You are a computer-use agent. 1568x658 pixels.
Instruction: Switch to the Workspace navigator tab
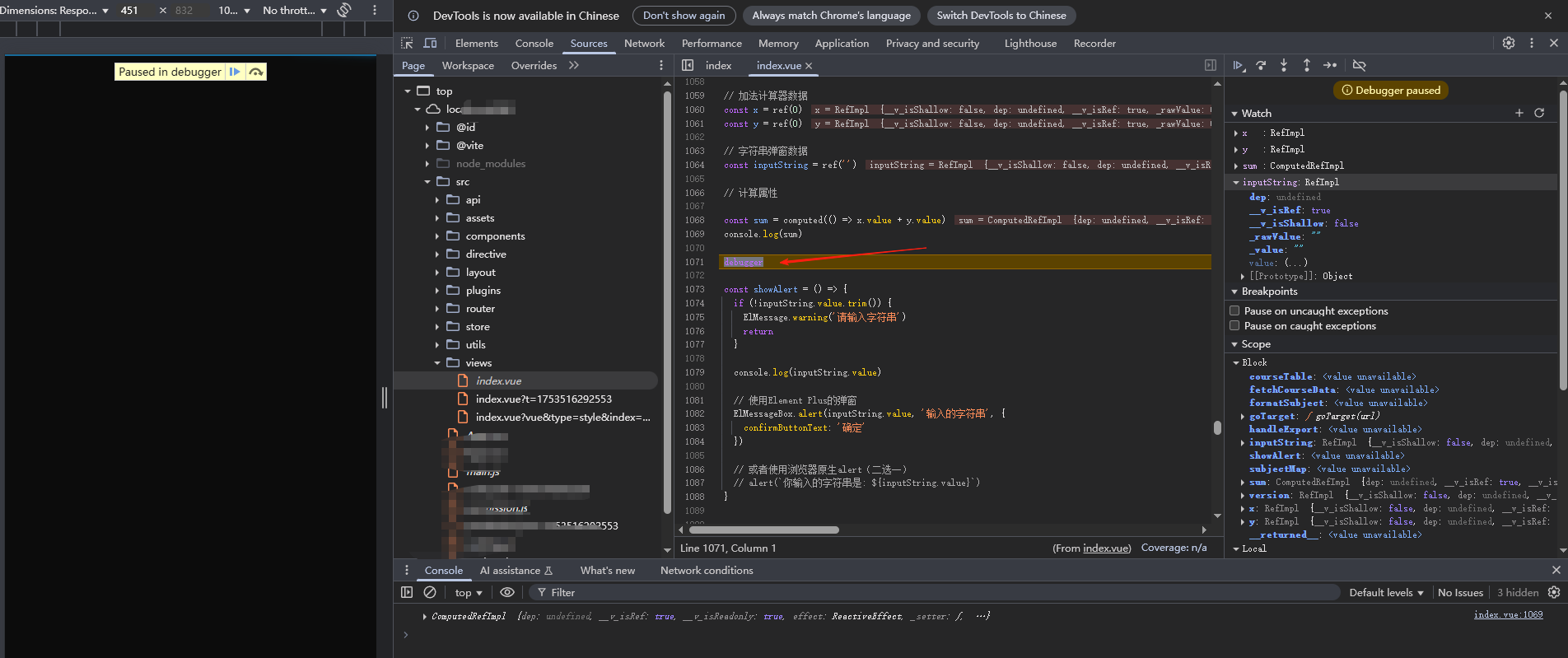[468, 65]
